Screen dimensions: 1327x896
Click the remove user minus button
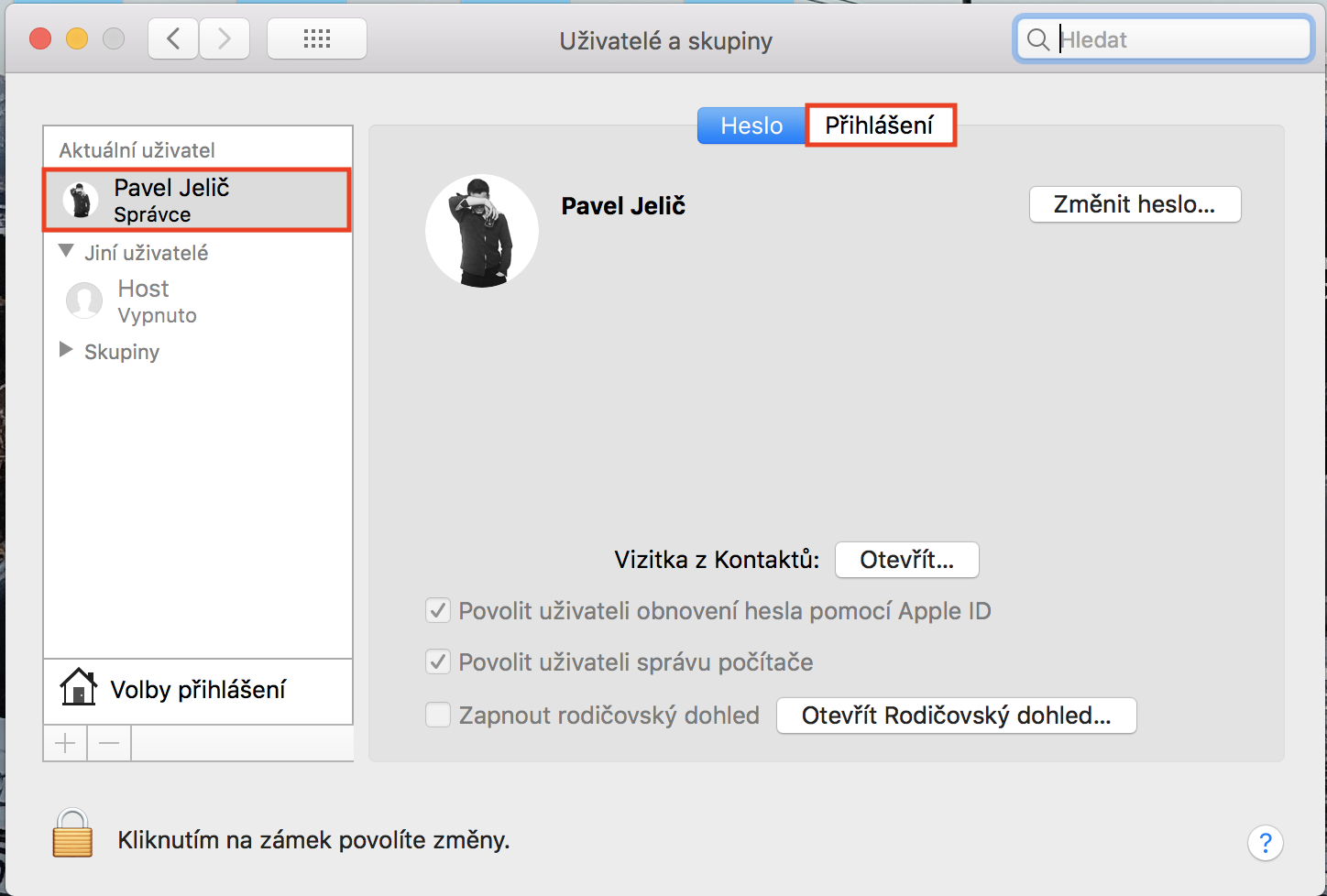click(x=109, y=743)
